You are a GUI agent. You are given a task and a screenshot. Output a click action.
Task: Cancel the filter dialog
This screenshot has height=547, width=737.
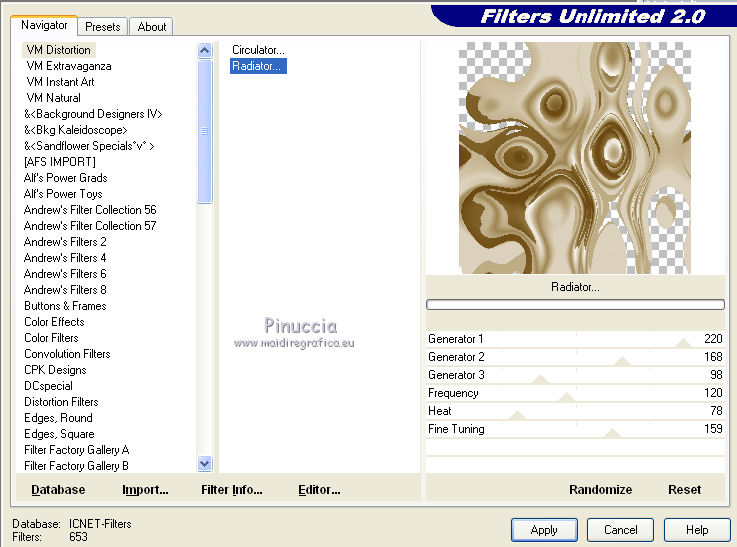pyautogui.click(x=620, y=530)
